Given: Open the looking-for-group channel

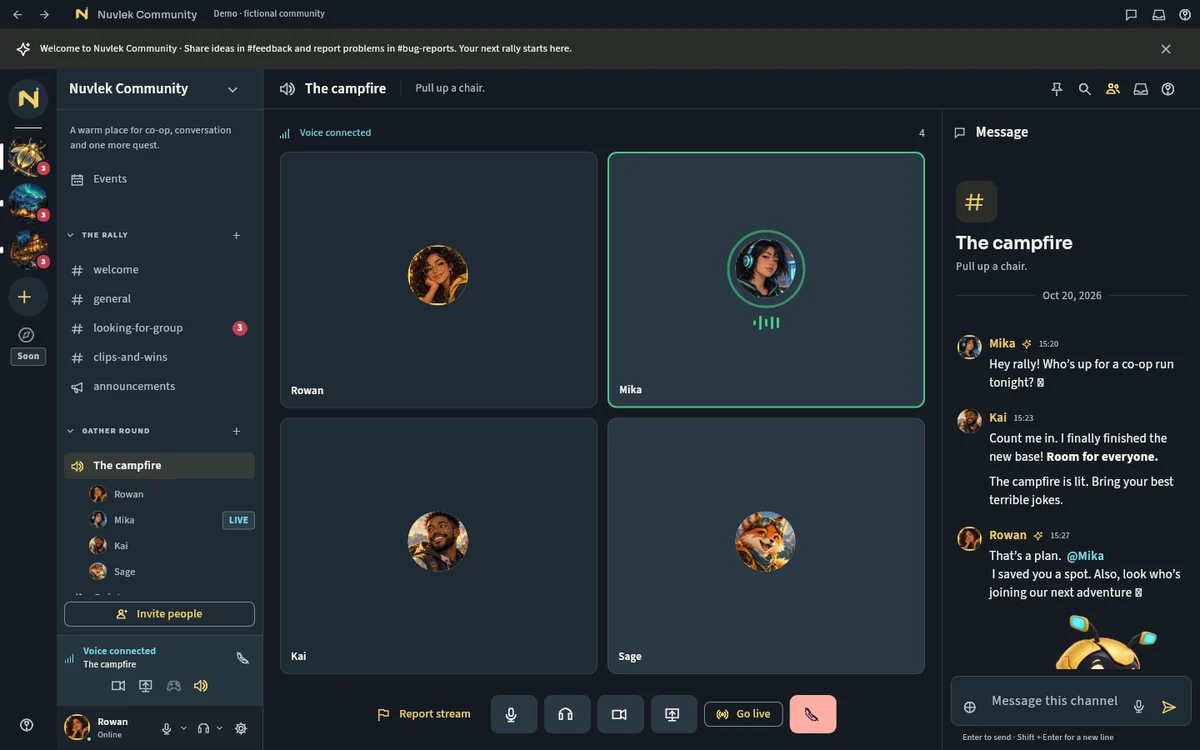Looking at the screenshot, I should tap(160, 328).
